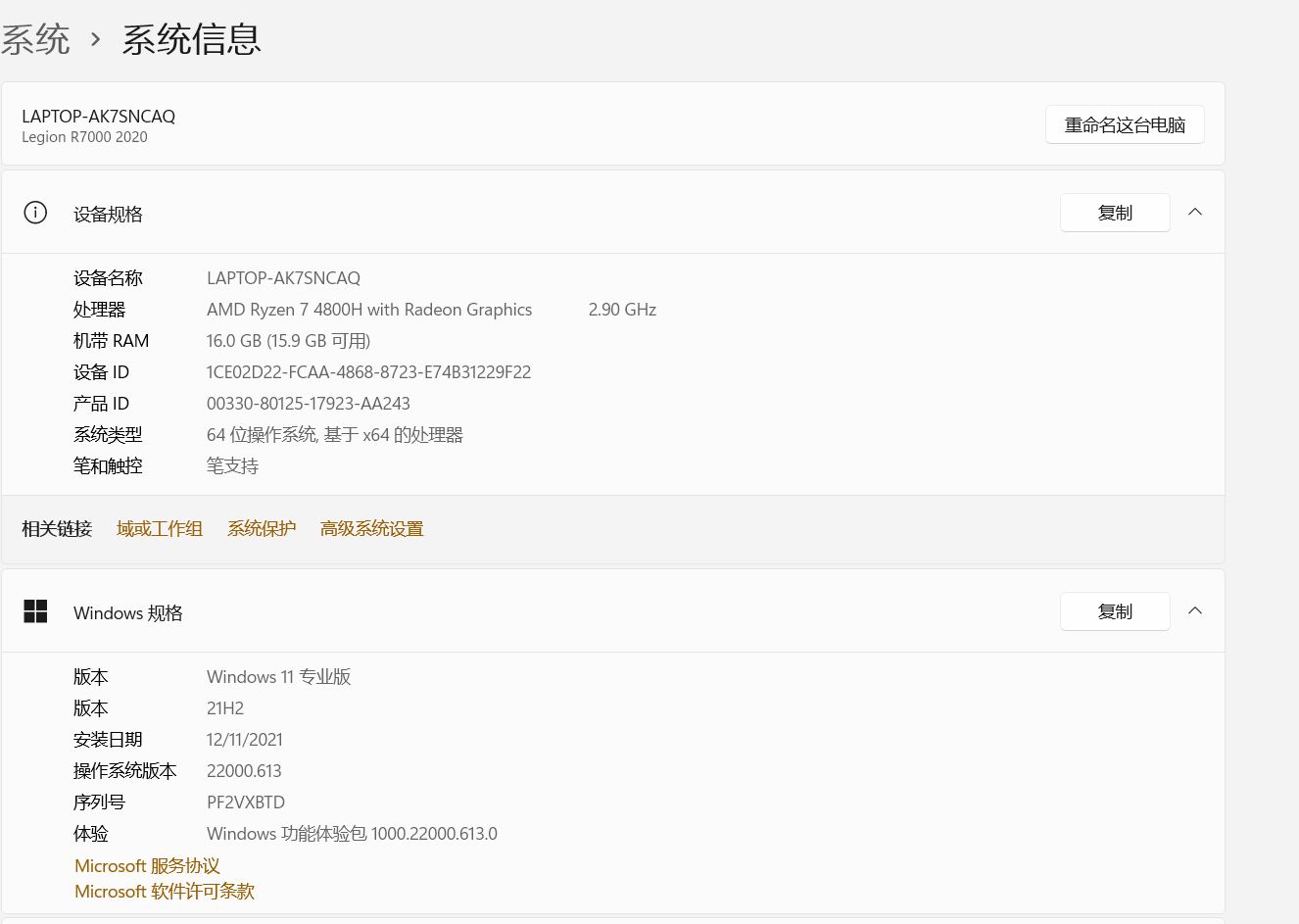Select the product ID 00330-80125-17923-AA243
Image resolution: width=1299 pixels, height=924 pixels.
click(309, 404)
